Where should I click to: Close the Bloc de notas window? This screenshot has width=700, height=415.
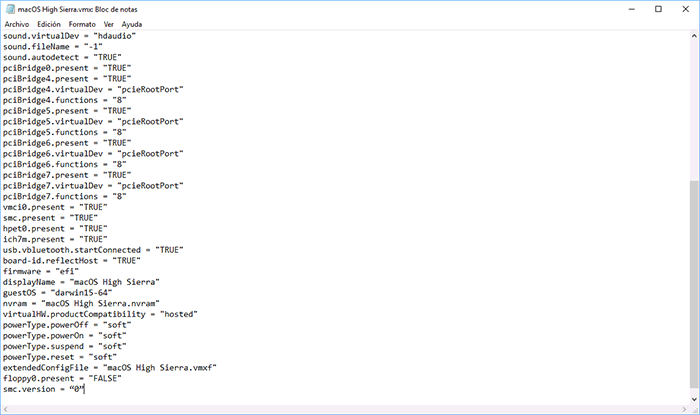pos(686,9)
